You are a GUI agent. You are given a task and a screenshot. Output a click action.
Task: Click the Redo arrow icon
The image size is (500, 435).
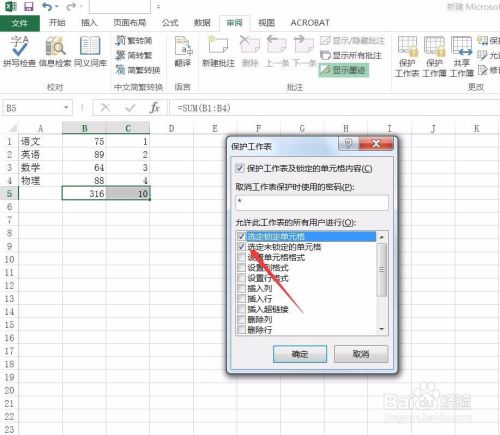coord(71,6)
